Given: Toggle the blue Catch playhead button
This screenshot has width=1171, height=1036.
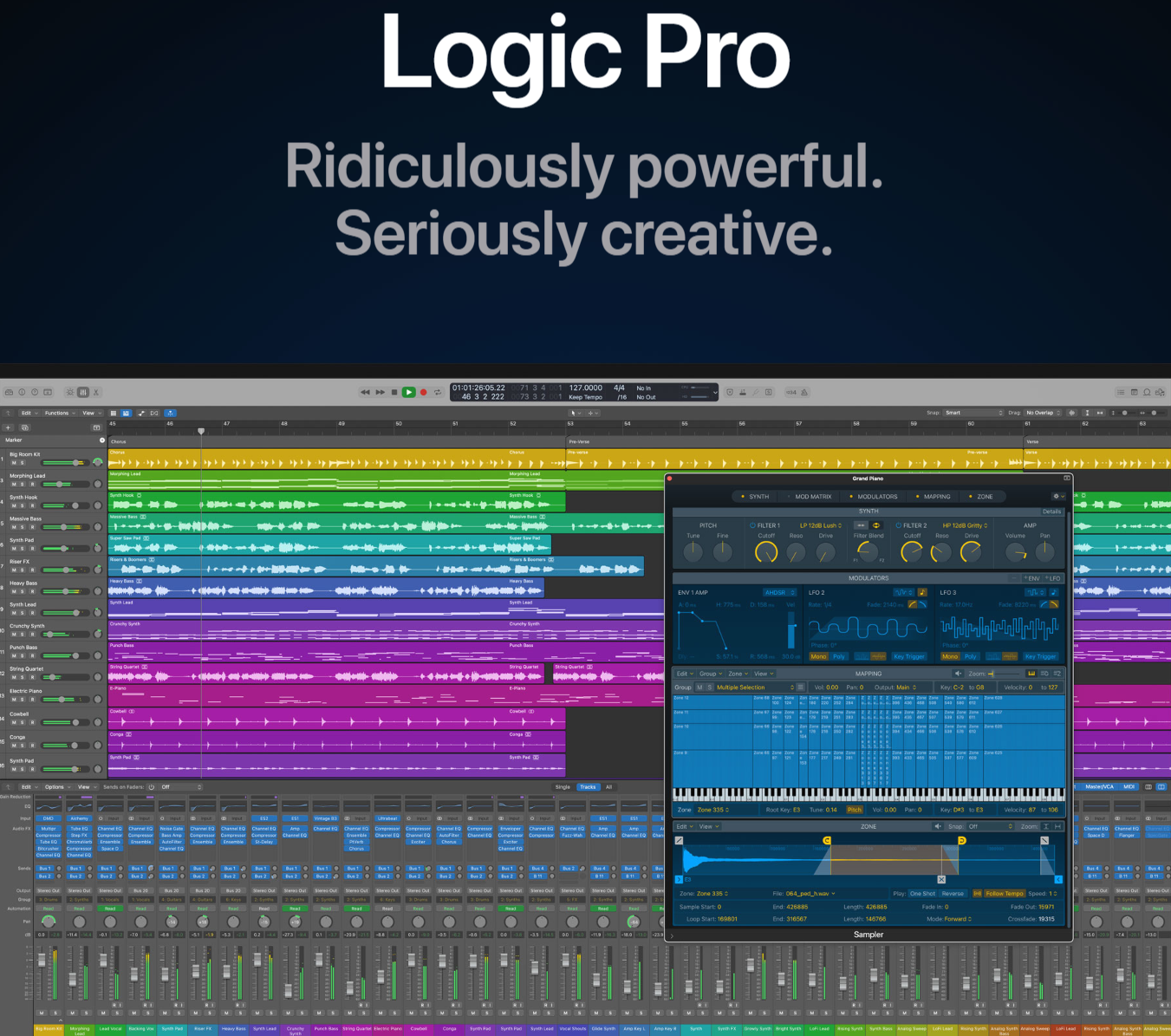Looking at the screenshot, I should click(x=170, y=413).
